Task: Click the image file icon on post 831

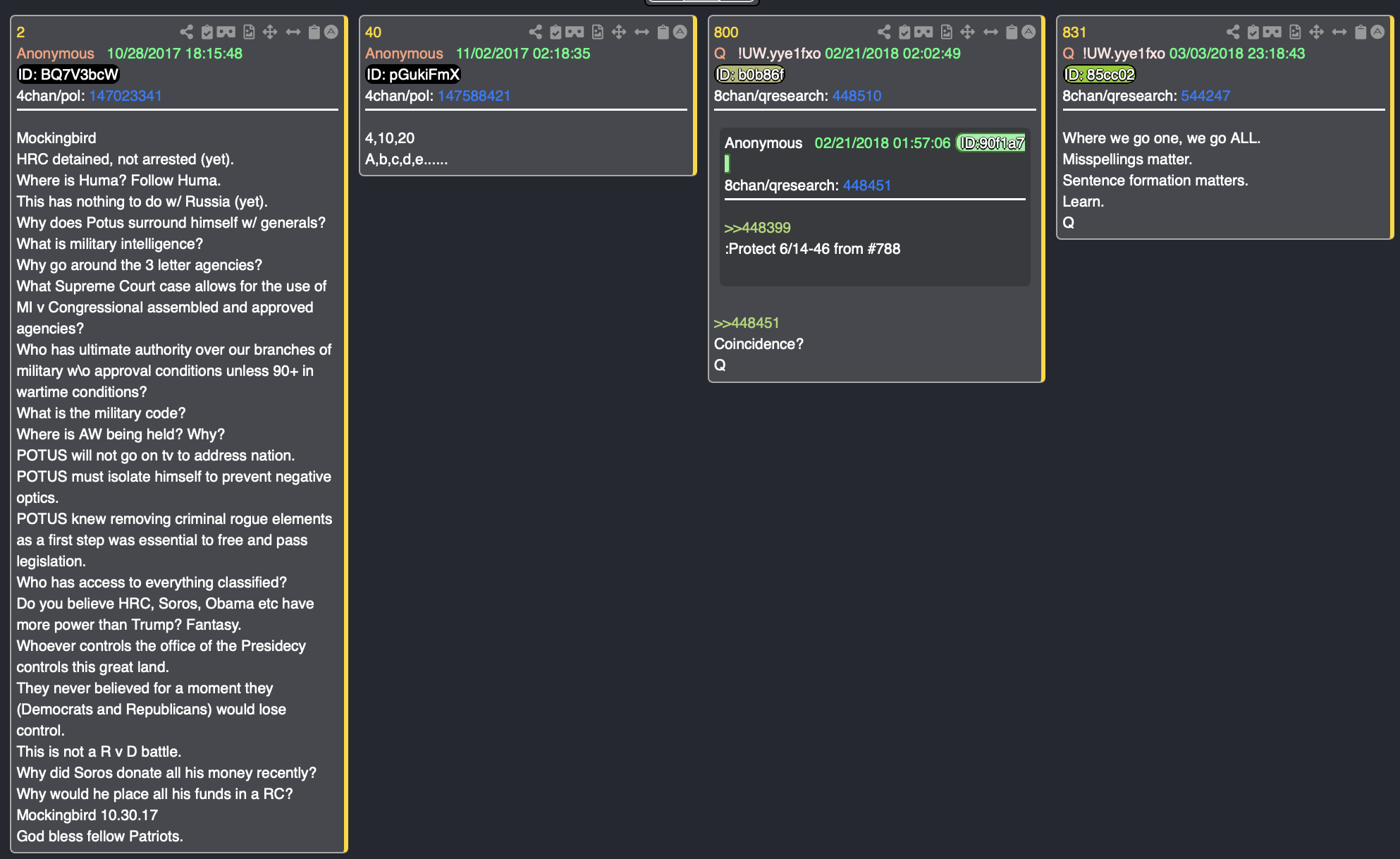Action: point(1295,32)
